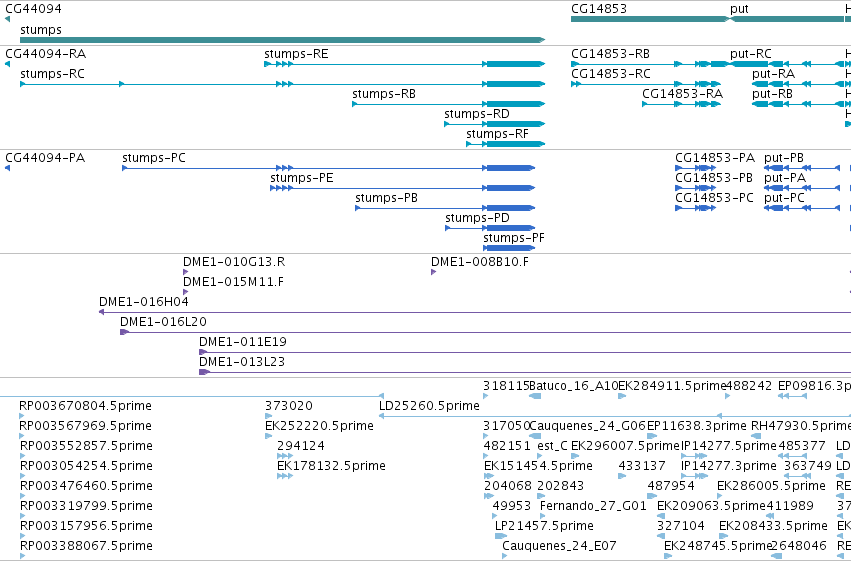
Task: Select the Fernando_27_G01 label
Action: [593, 507]
